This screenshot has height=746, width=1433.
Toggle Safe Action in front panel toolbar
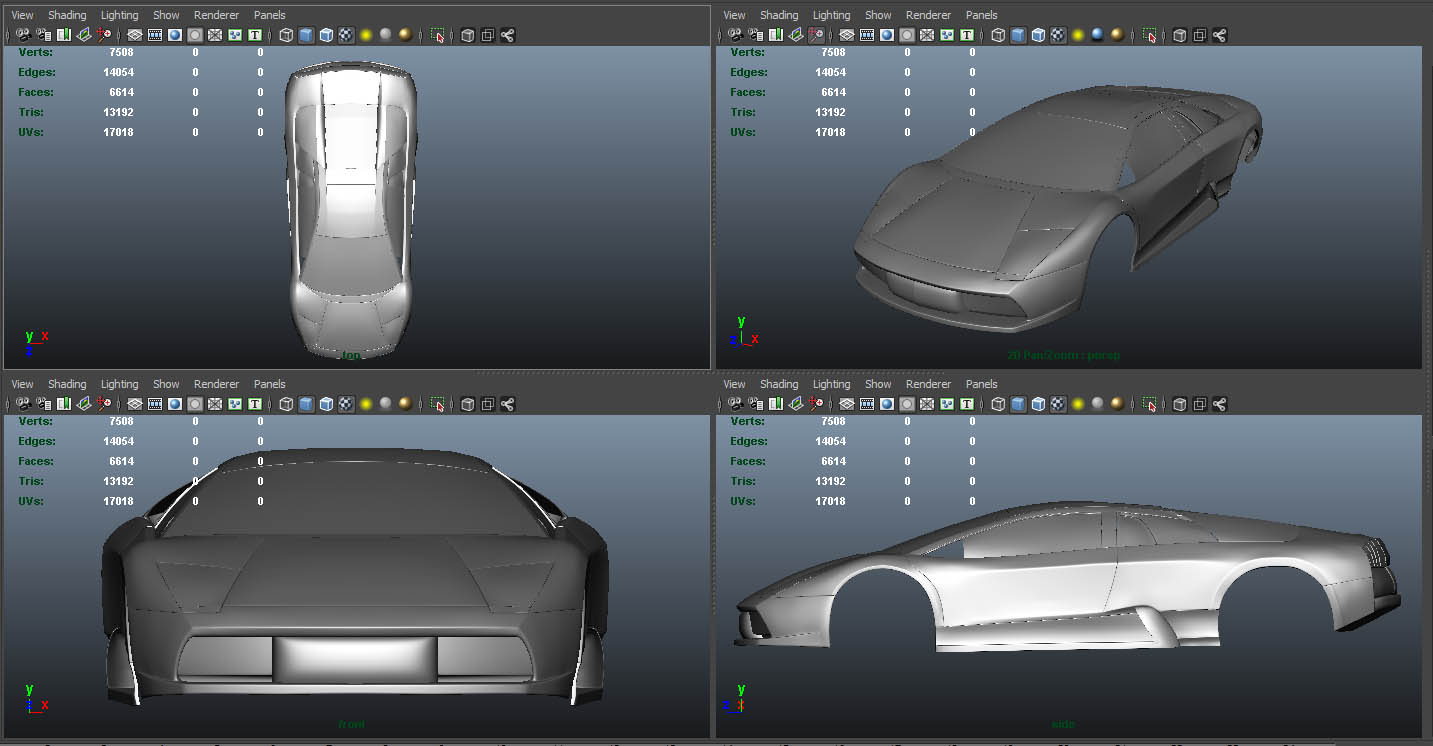[x=235, y=404]
